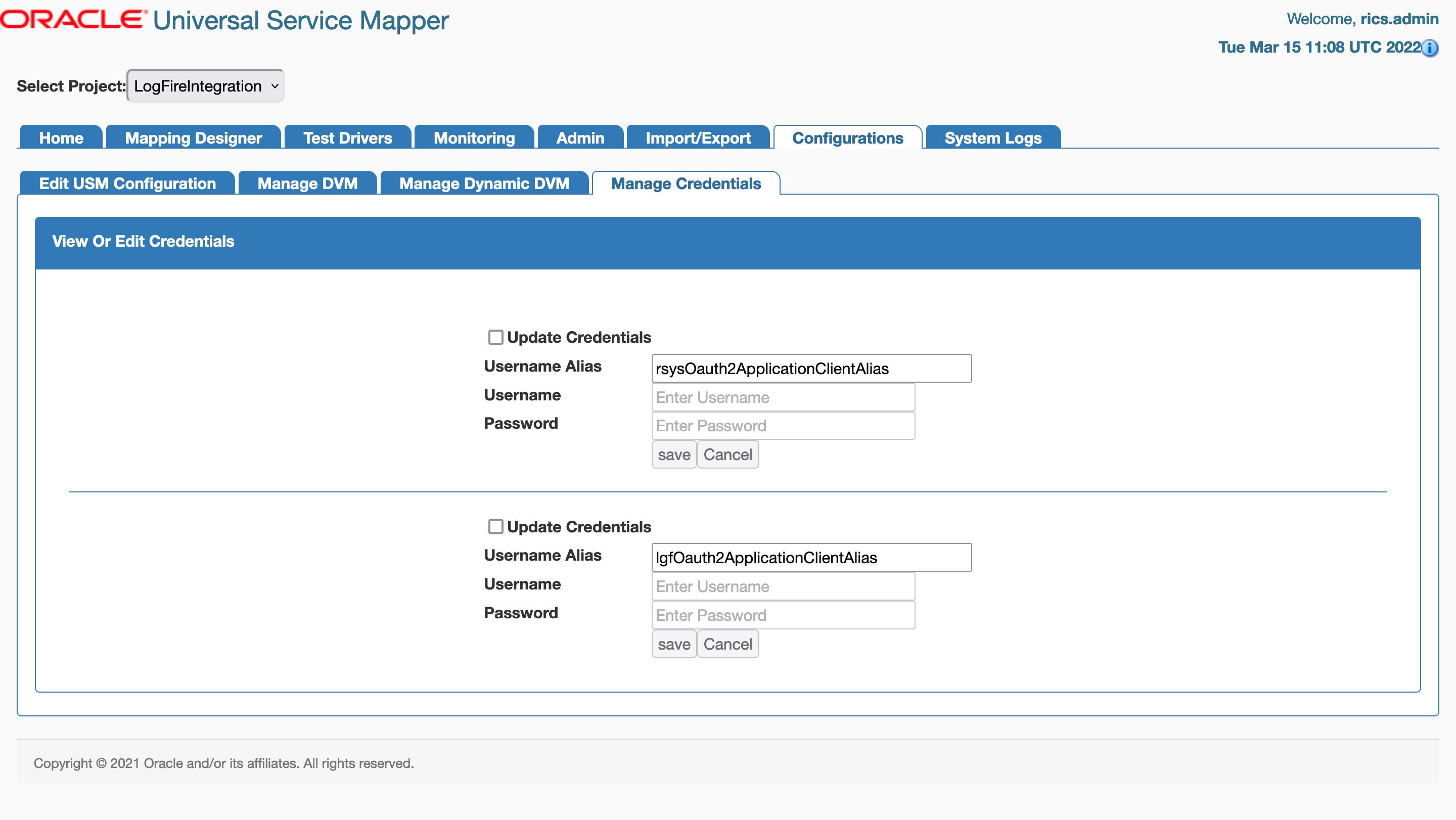Switch to the Mapping Designer tab
Viewport: 1456px width, 820px height.
(193, 138)
